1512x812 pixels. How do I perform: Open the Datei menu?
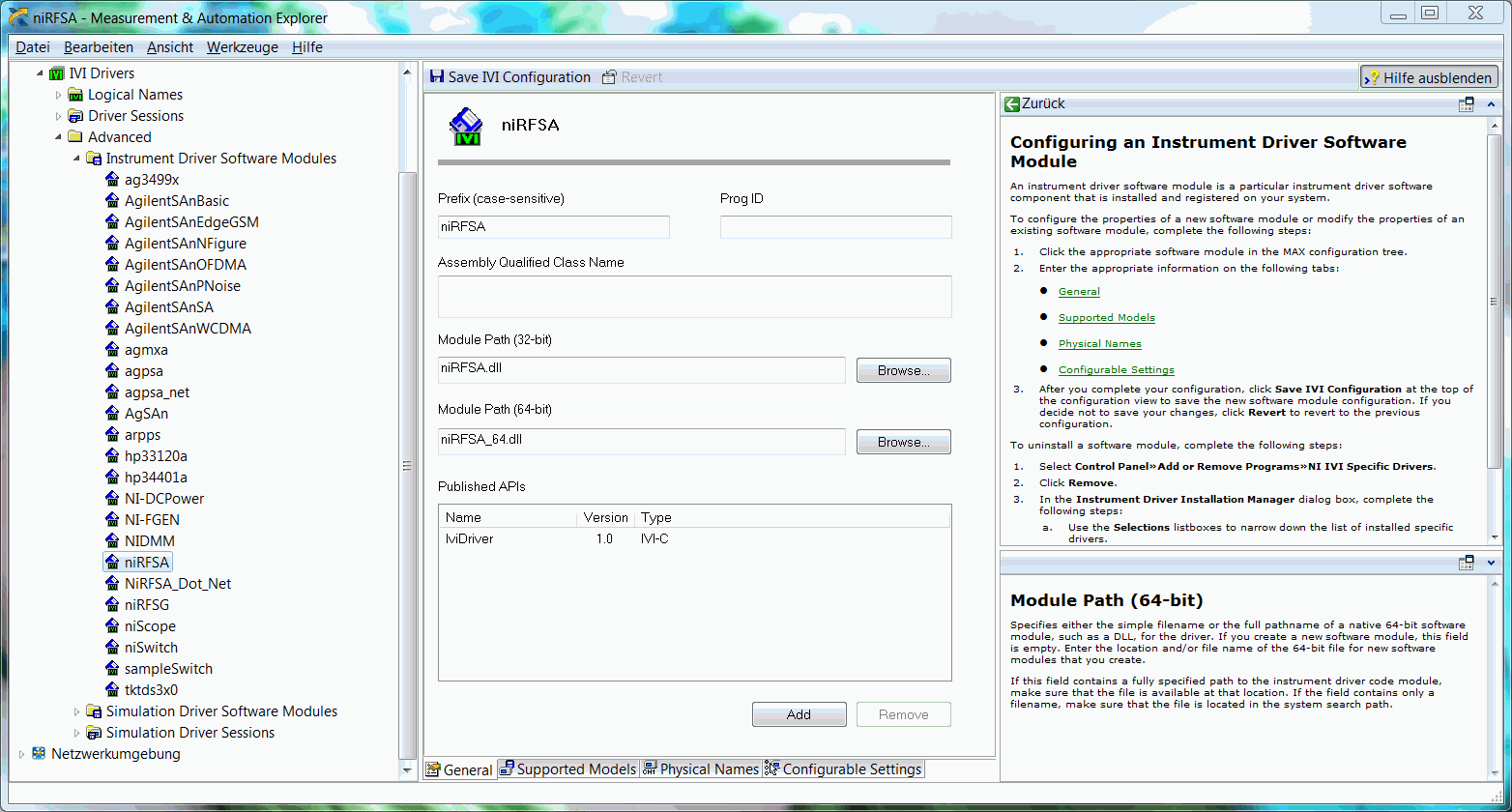(x=33, y=47)
